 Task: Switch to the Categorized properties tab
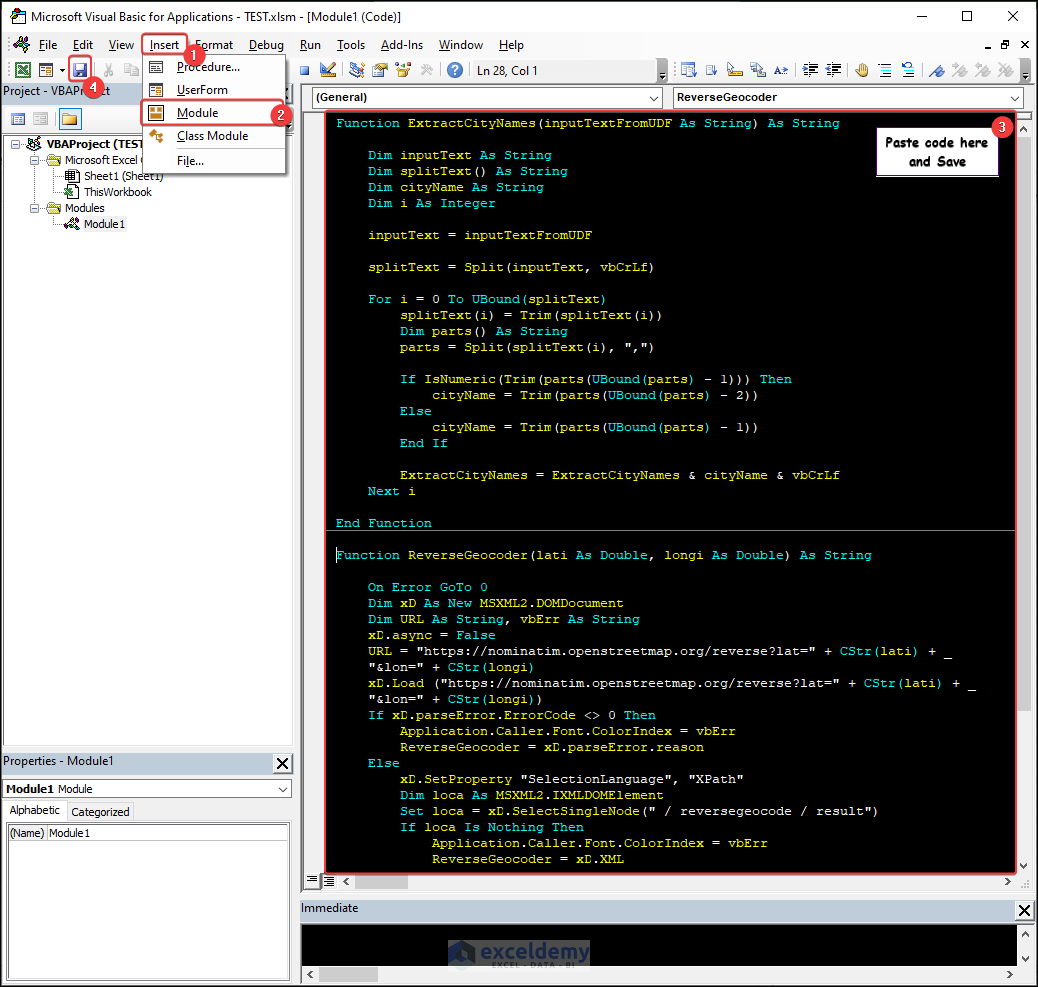[x=100, y=812]
